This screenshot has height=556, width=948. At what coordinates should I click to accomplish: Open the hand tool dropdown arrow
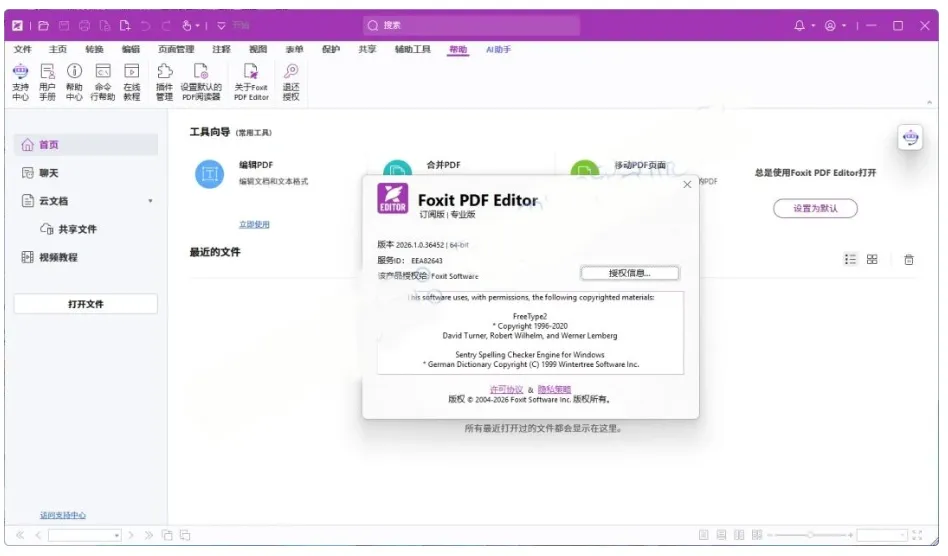[198, 25]
